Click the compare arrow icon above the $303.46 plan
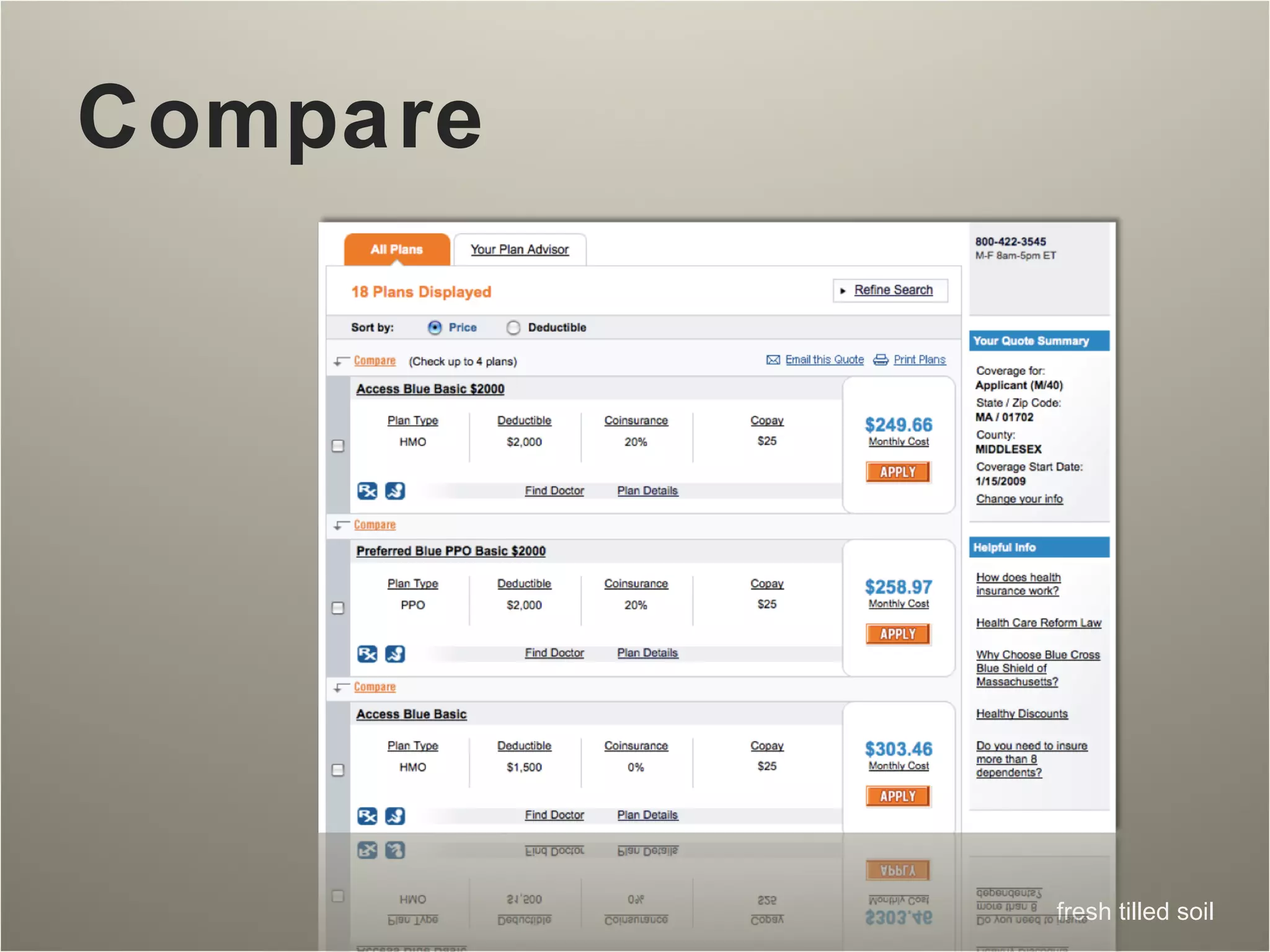The image size is (1270, 952). (342, 688)
